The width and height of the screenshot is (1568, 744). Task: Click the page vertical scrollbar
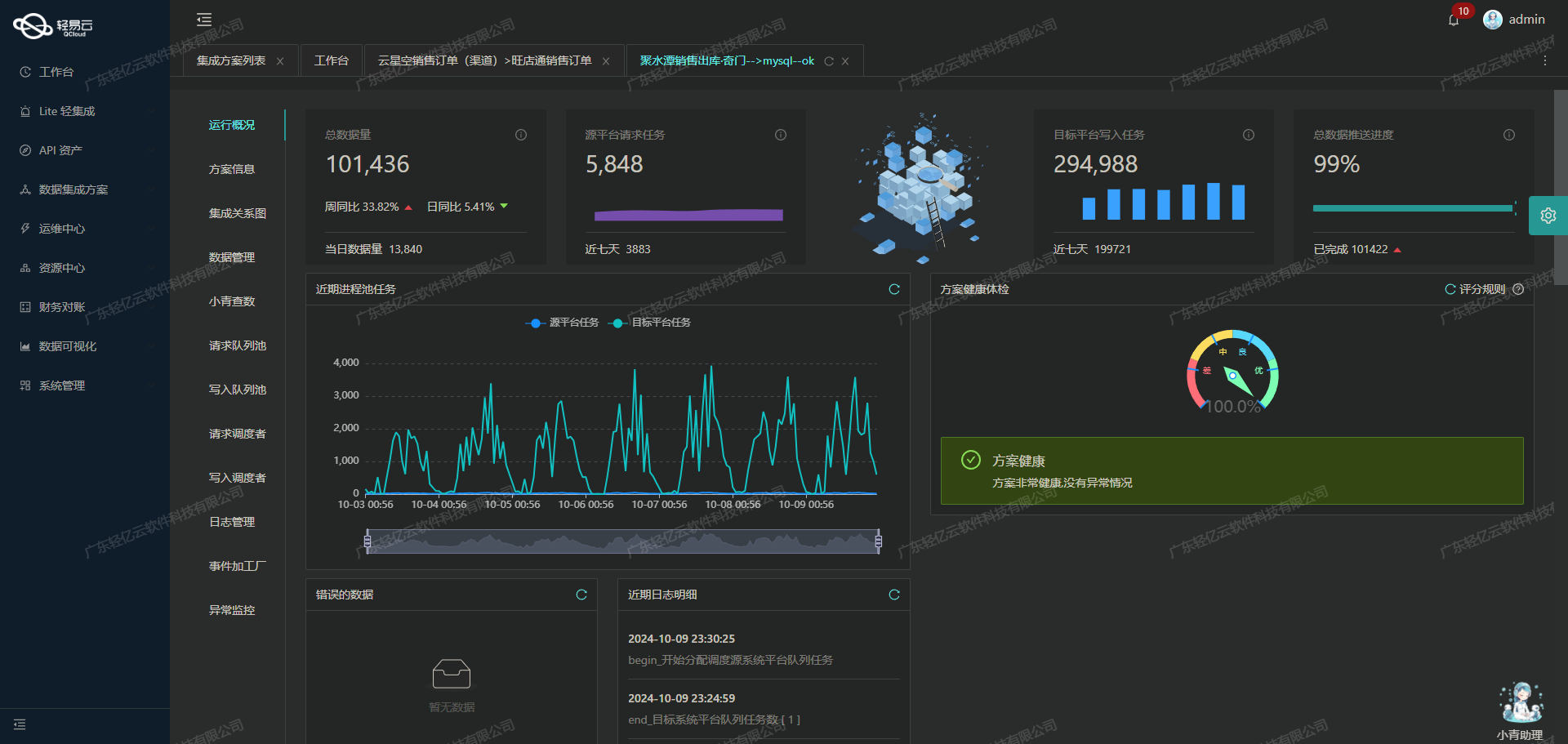1561,187
